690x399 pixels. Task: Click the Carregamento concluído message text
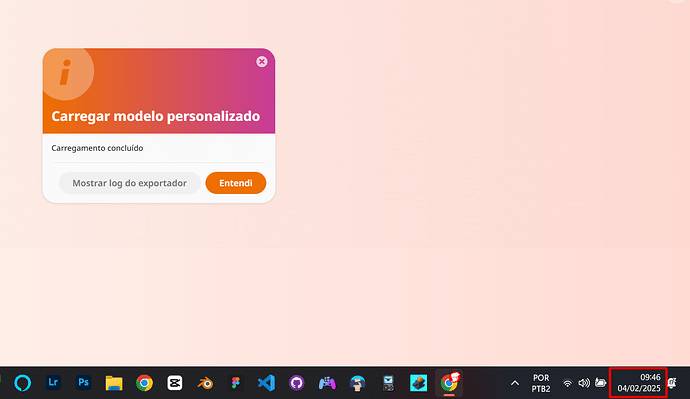97,148
